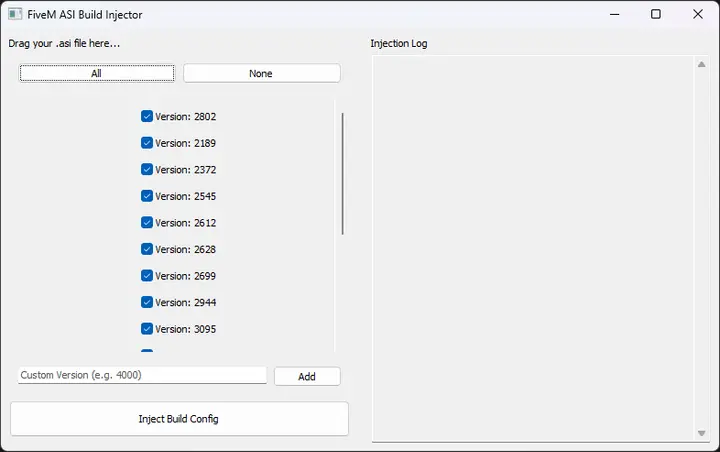Click the FiveM ASI Build Injector app icon
This screenshot has height=452, width=720.
[x=15, y=14]
